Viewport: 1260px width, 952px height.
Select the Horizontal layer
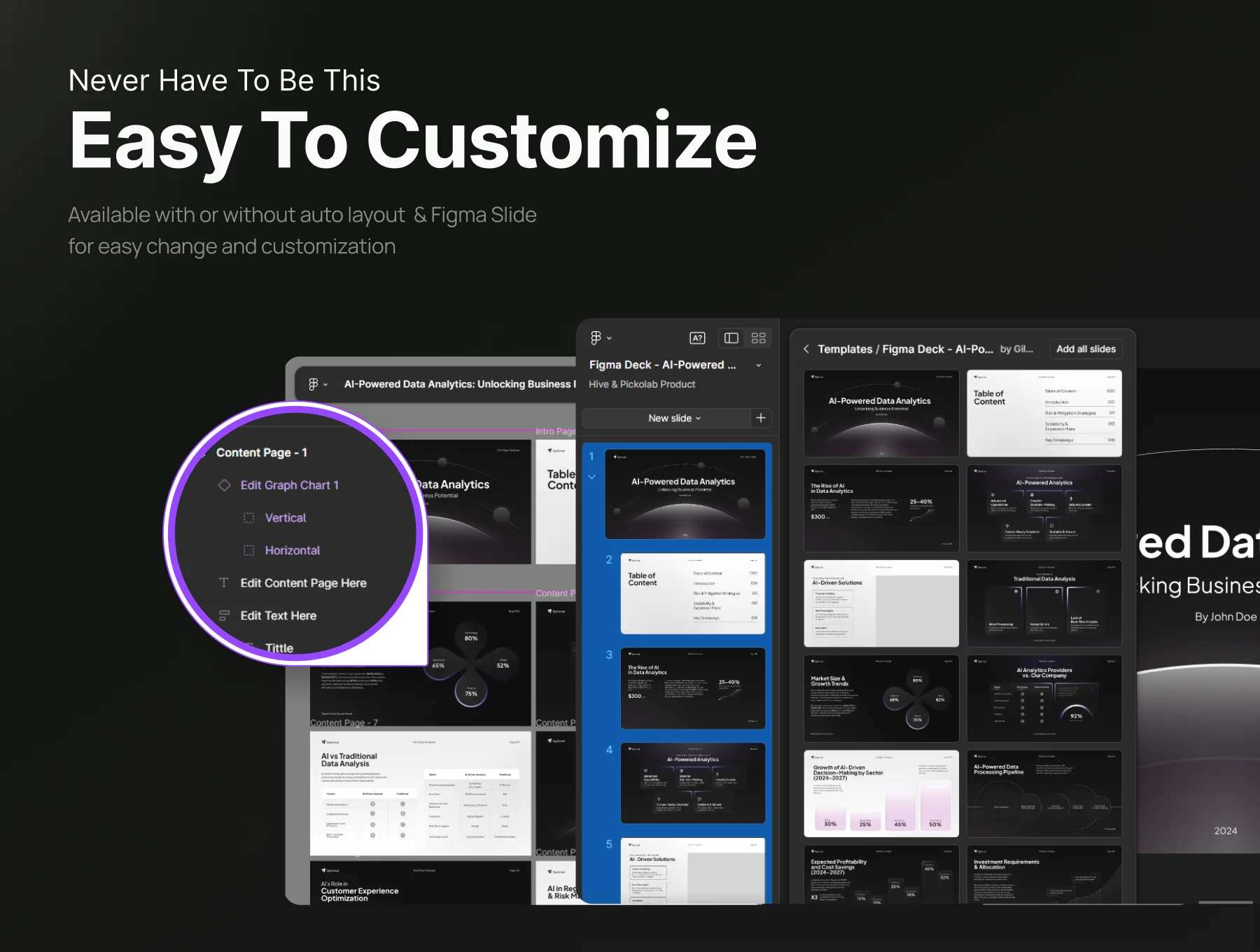point(293,551)
